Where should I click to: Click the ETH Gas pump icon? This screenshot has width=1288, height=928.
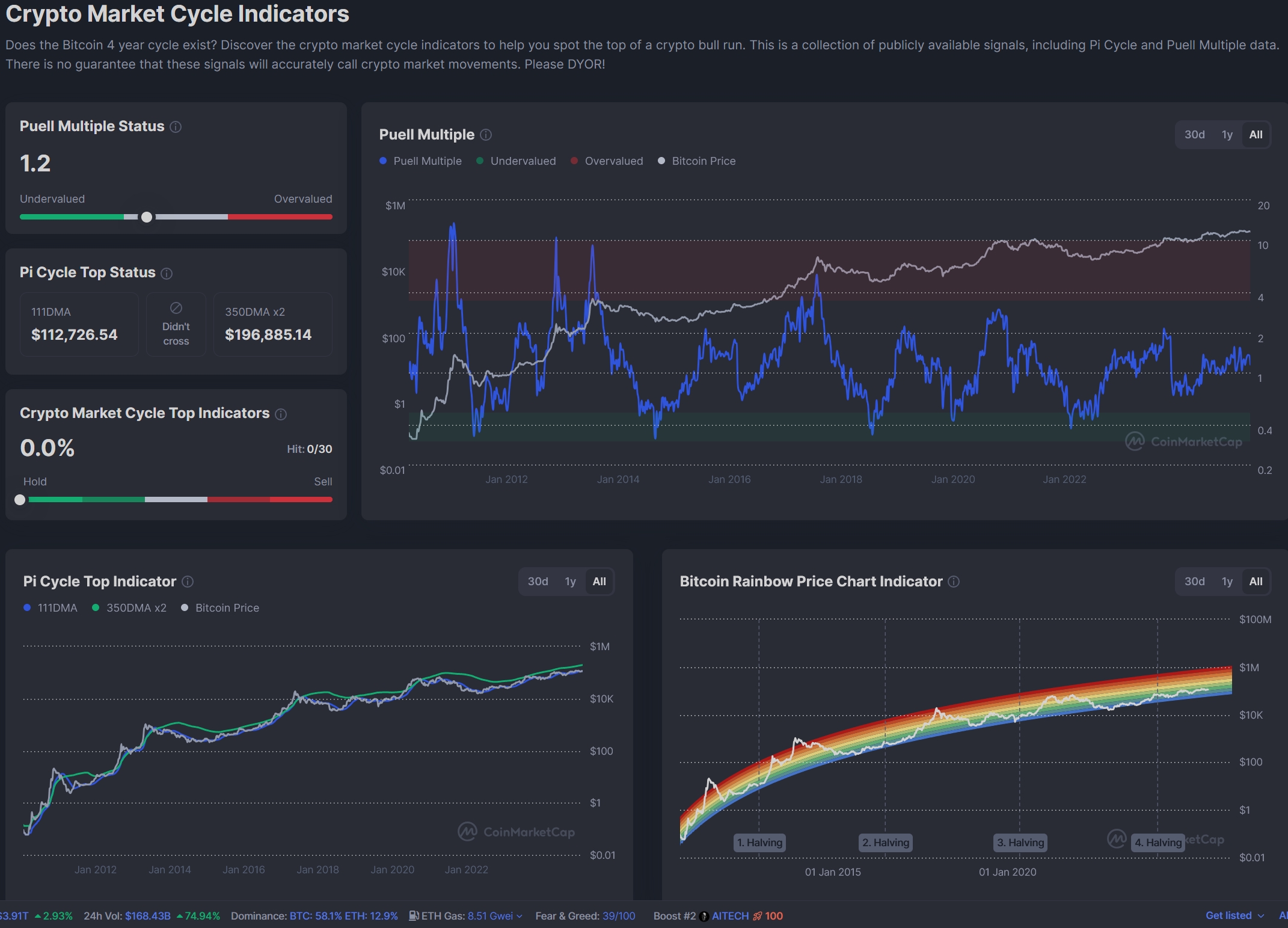coord(414,916)
